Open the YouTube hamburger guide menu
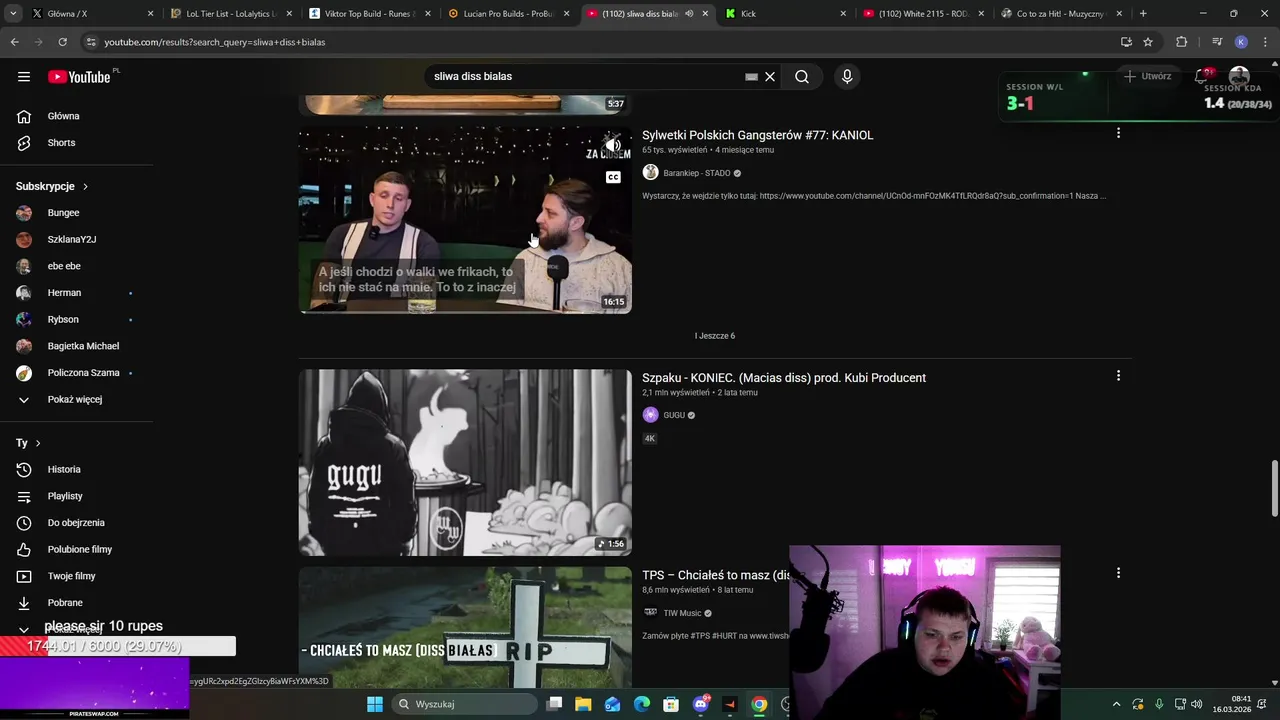 tap(24, 76)
